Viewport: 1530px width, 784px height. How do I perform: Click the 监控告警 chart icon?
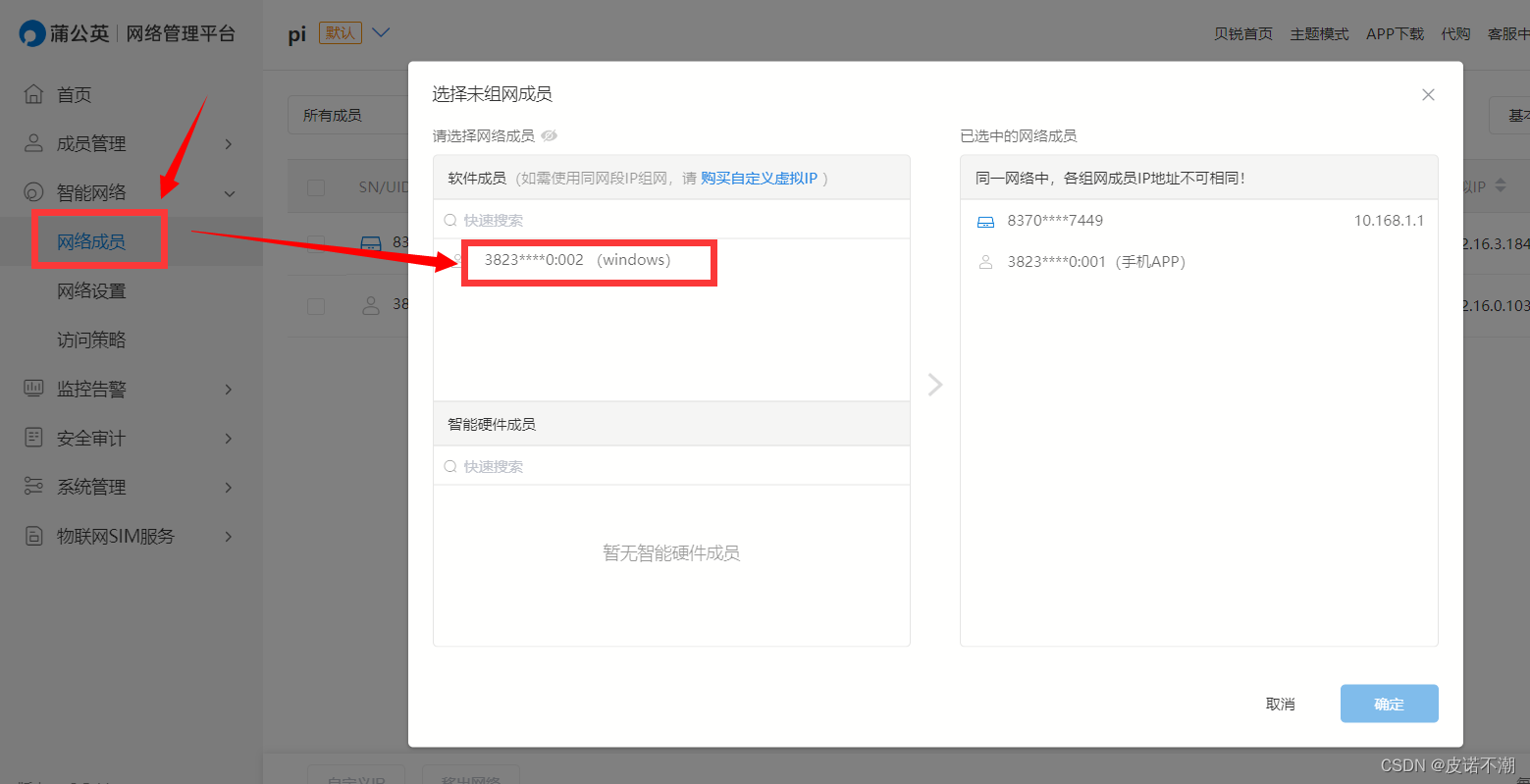point(33,389)
